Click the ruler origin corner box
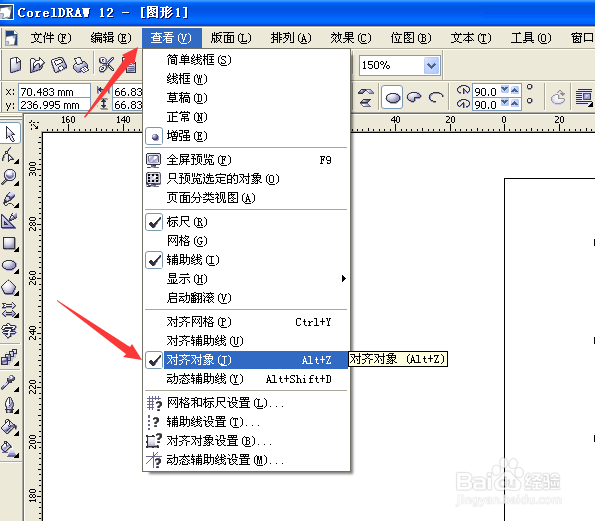This screenshot has width=595, height=521. tap(34, 124)
